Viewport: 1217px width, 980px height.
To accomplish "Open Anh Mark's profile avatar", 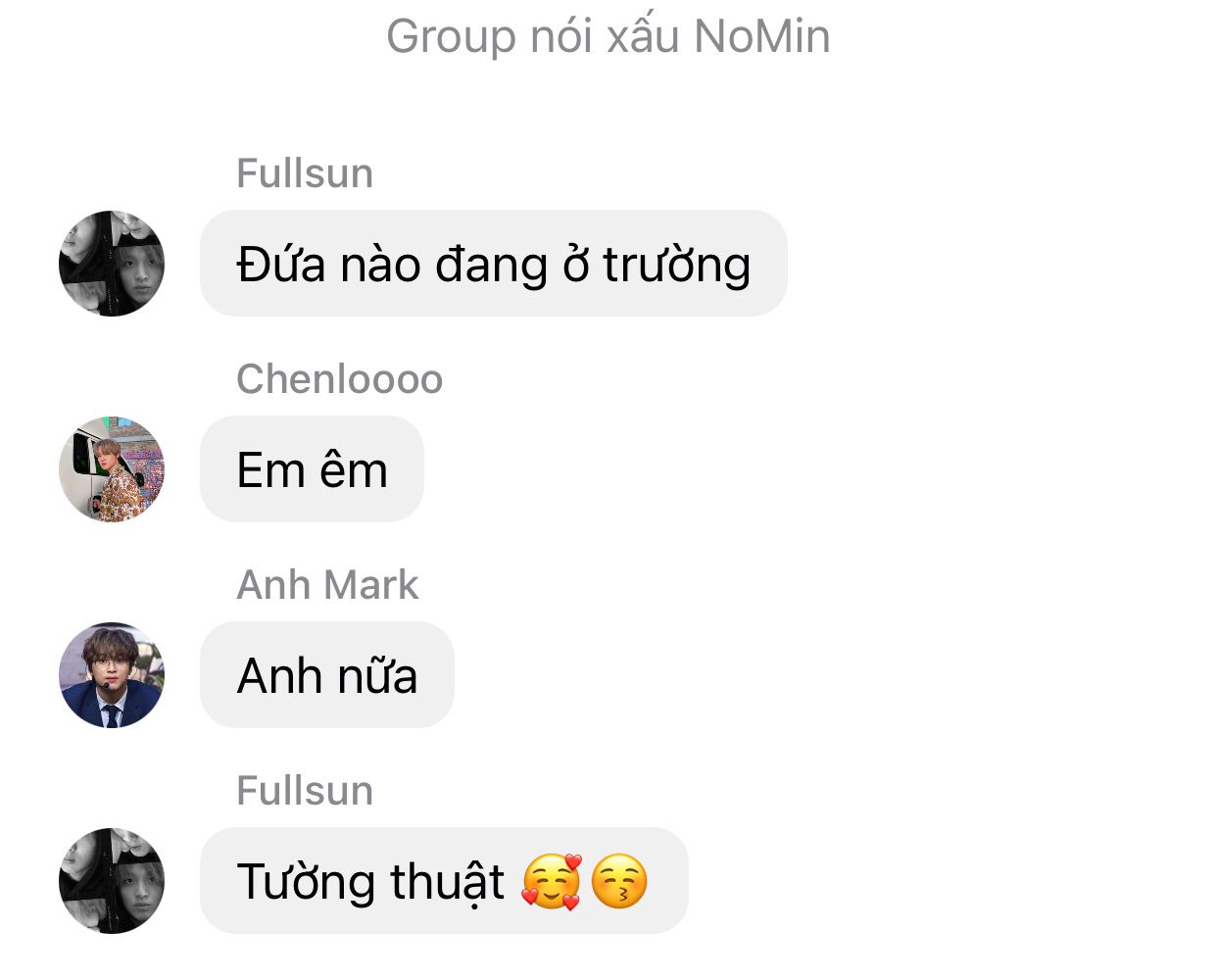I will tap(112, 675).
